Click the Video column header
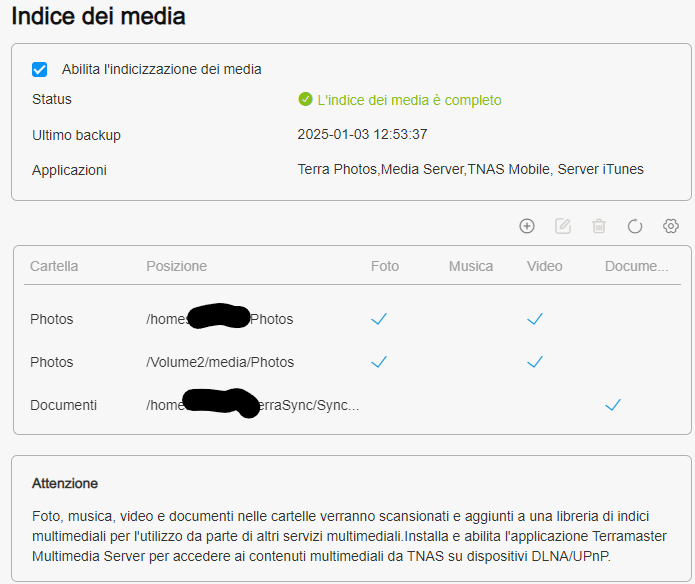The width and height of the screenshot is (695, 584). [x=544, y=266]
